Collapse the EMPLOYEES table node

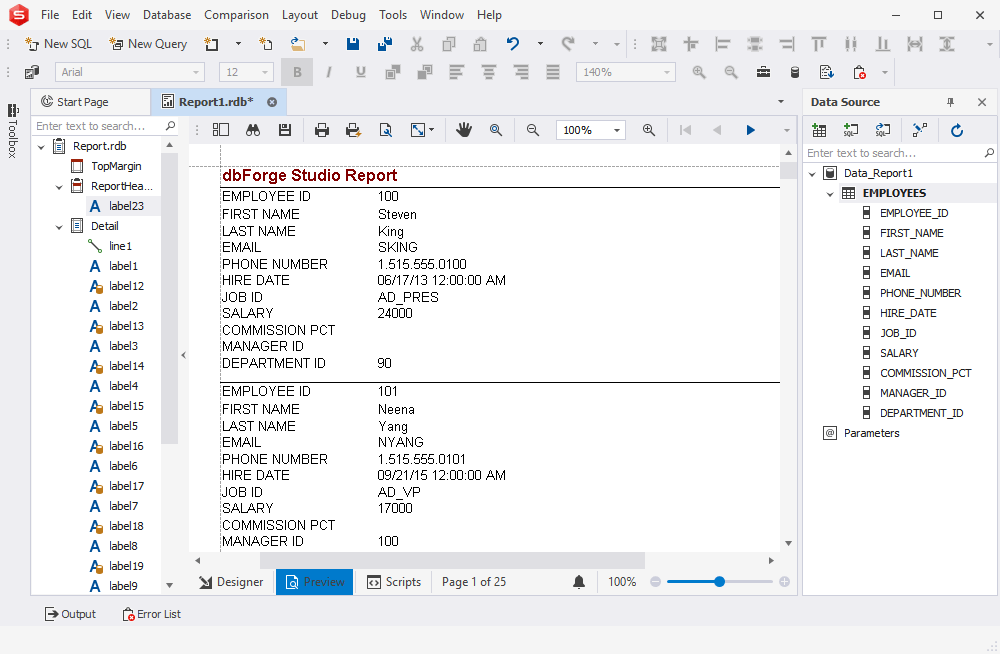click(830, 193)
